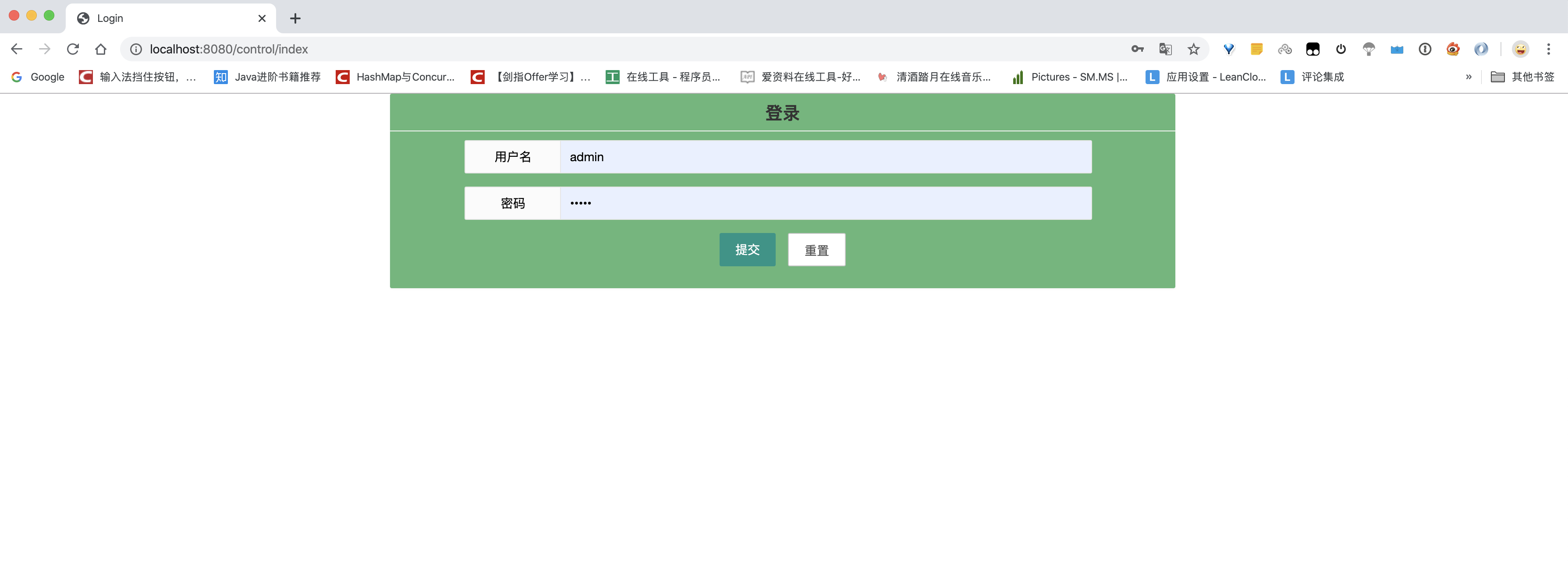Click the 用户名 username input field
Viewport: 1568px width, 572px height.
coord(825,157)
